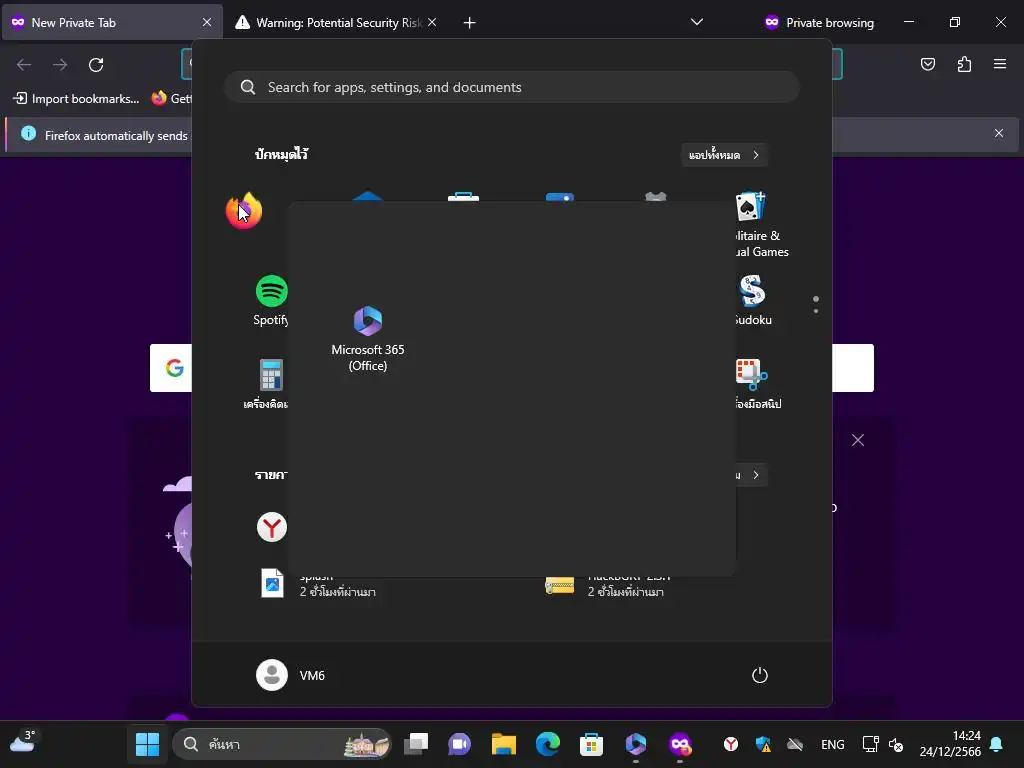Open Microsoft Store from taskbar

pos(591,744)
